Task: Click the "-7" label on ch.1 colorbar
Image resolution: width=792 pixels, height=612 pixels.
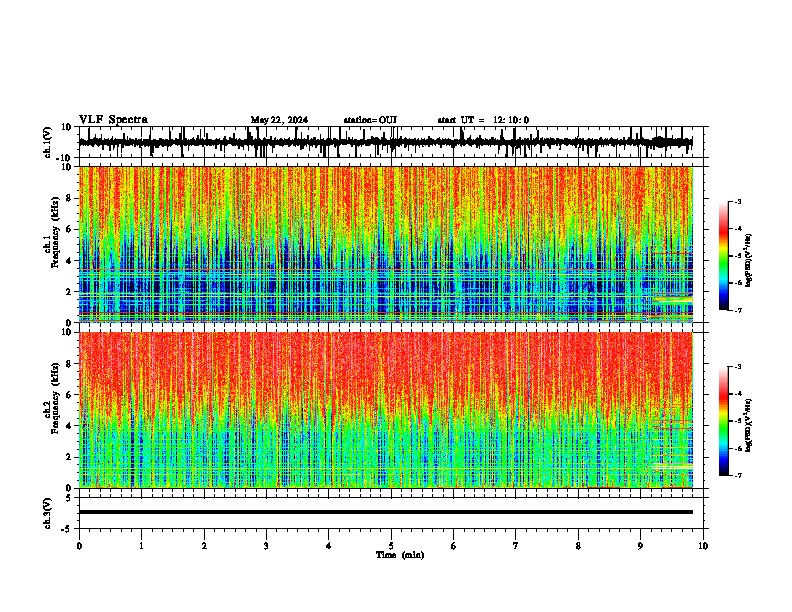Action: (738, 310)
